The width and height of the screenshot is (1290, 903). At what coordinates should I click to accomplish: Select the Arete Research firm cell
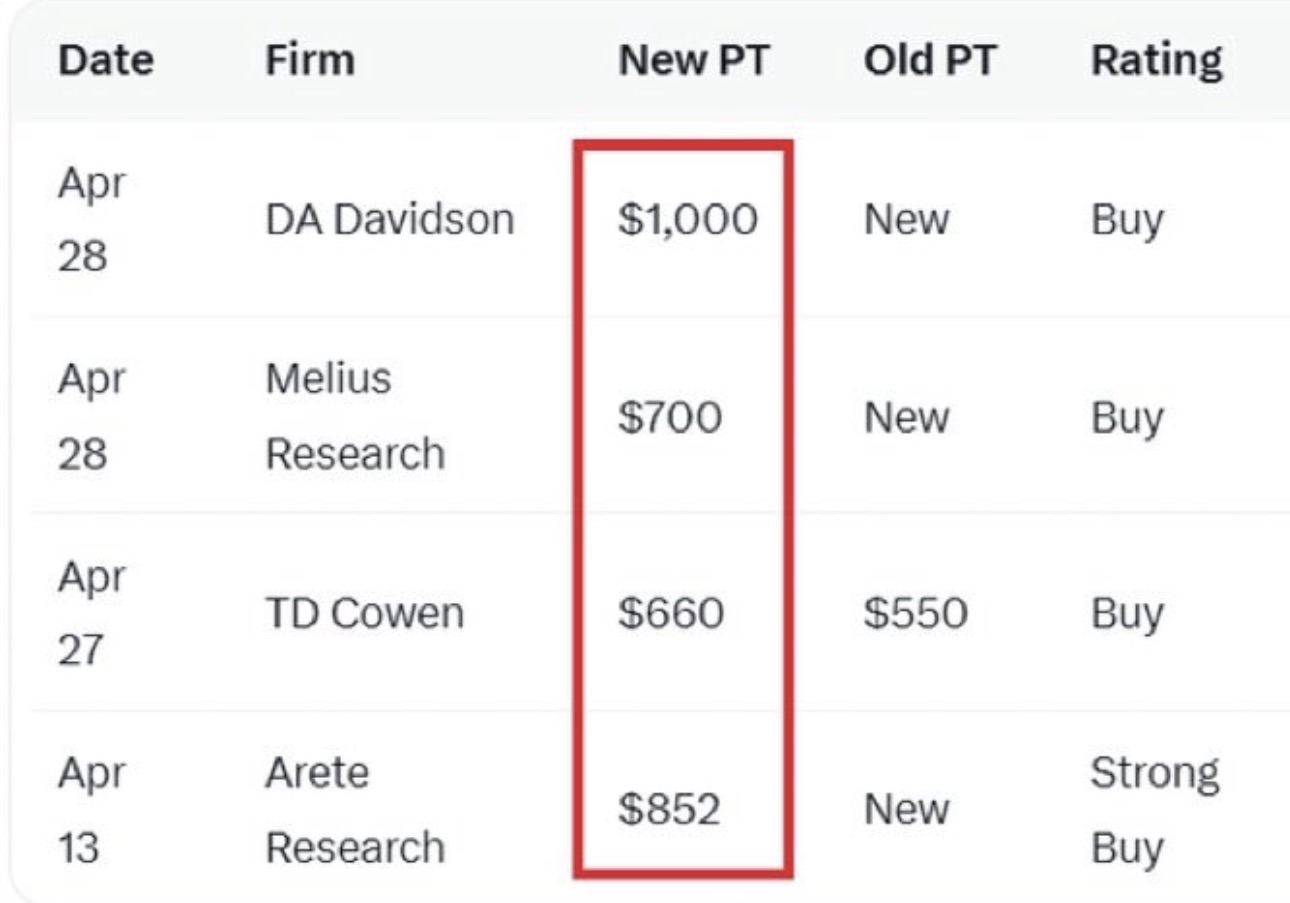(x=355, y=809)
